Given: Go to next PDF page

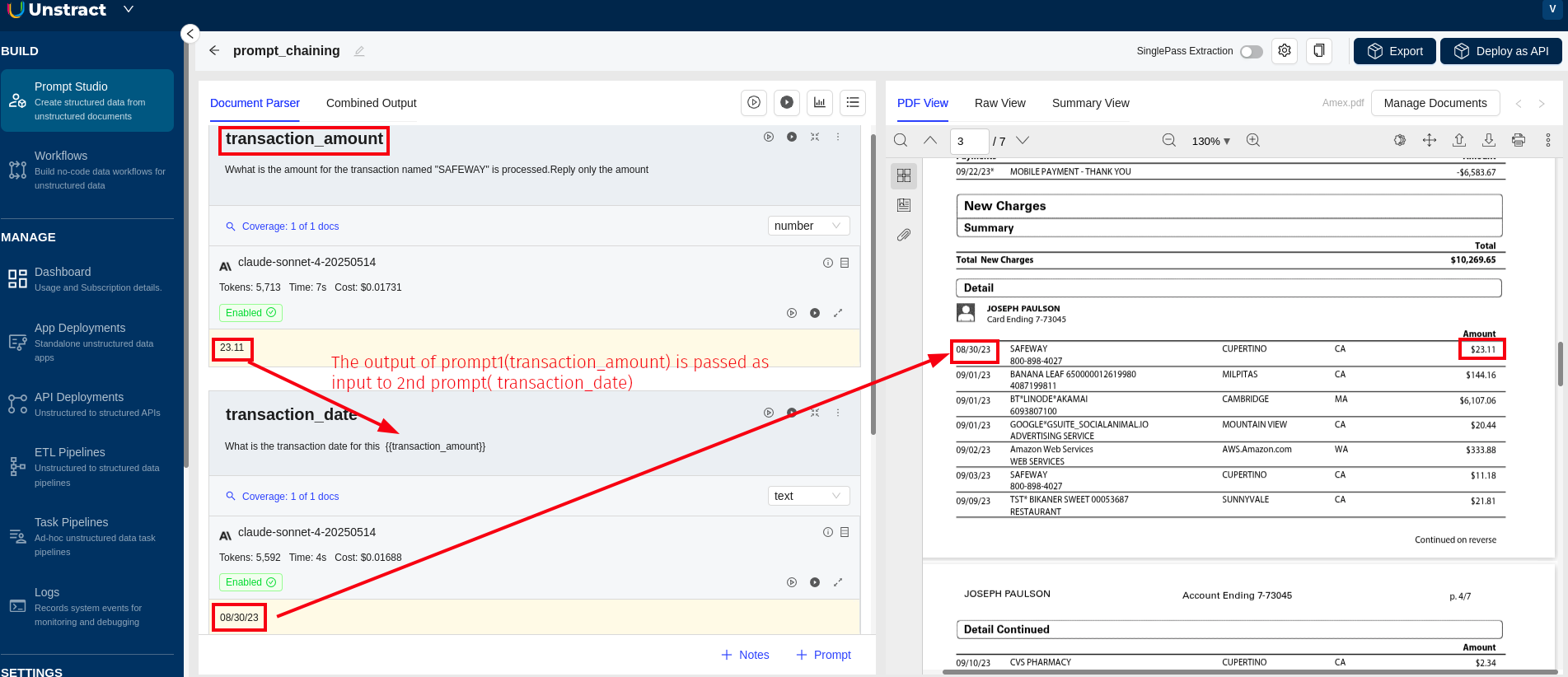Looking at the screenshot, I should [1023, 141].
